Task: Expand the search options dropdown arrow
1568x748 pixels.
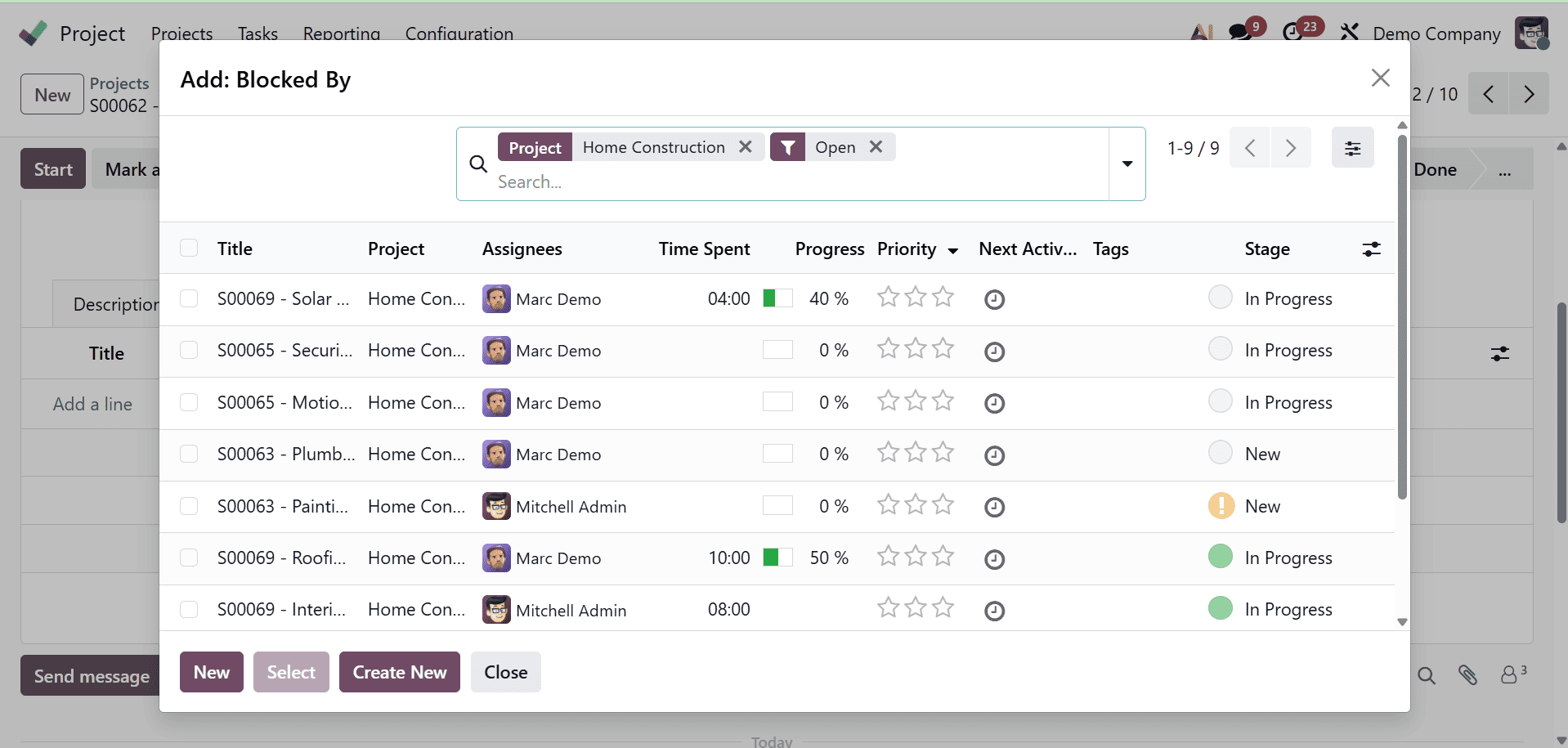Action: coord(1127,163)
